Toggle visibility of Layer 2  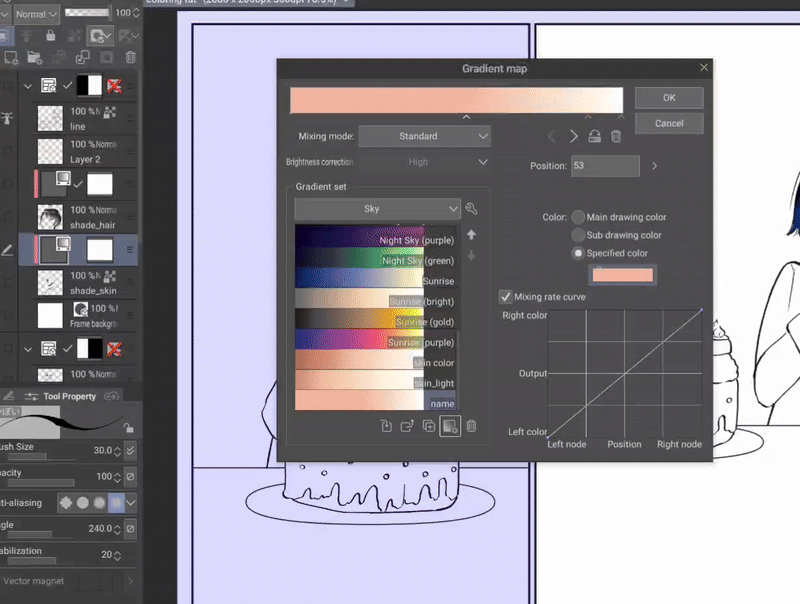point(8,151)
